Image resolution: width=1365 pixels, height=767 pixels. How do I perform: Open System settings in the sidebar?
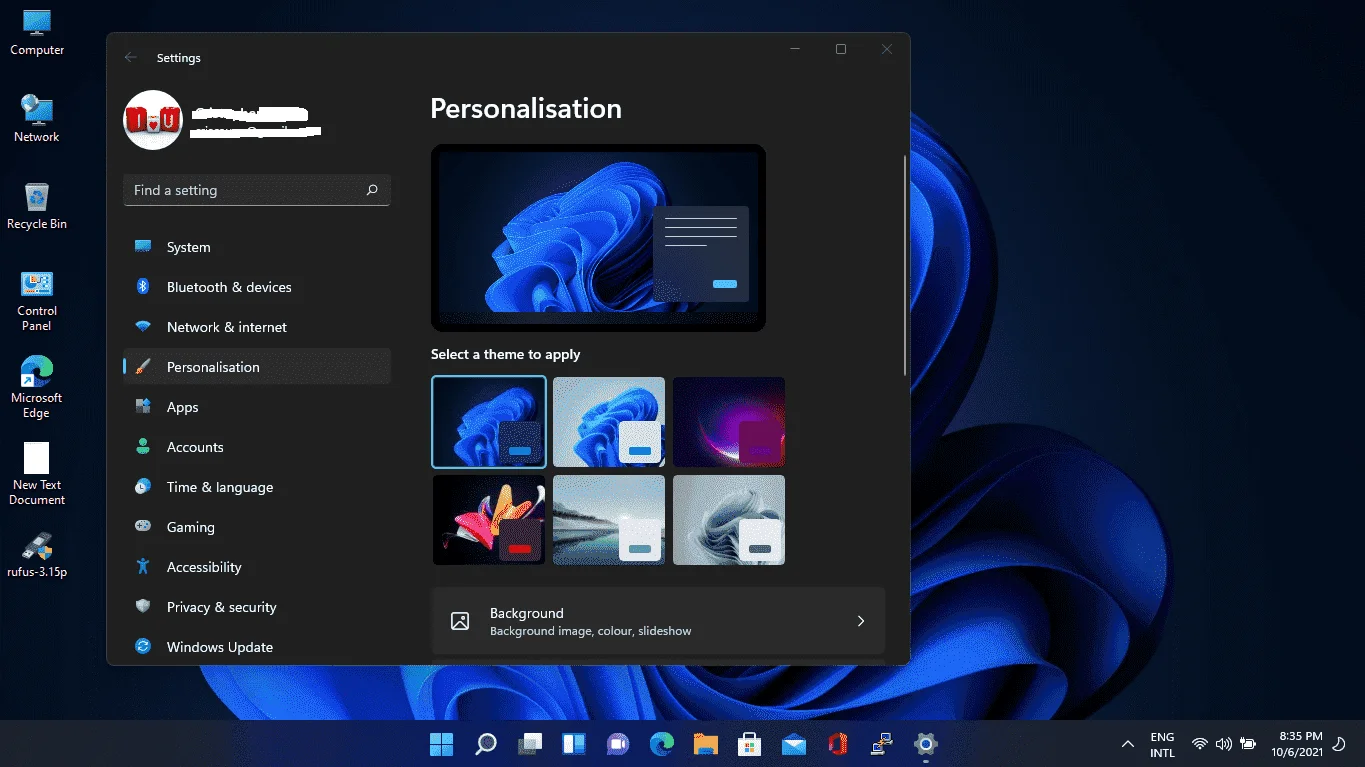(x=256, y=247)
